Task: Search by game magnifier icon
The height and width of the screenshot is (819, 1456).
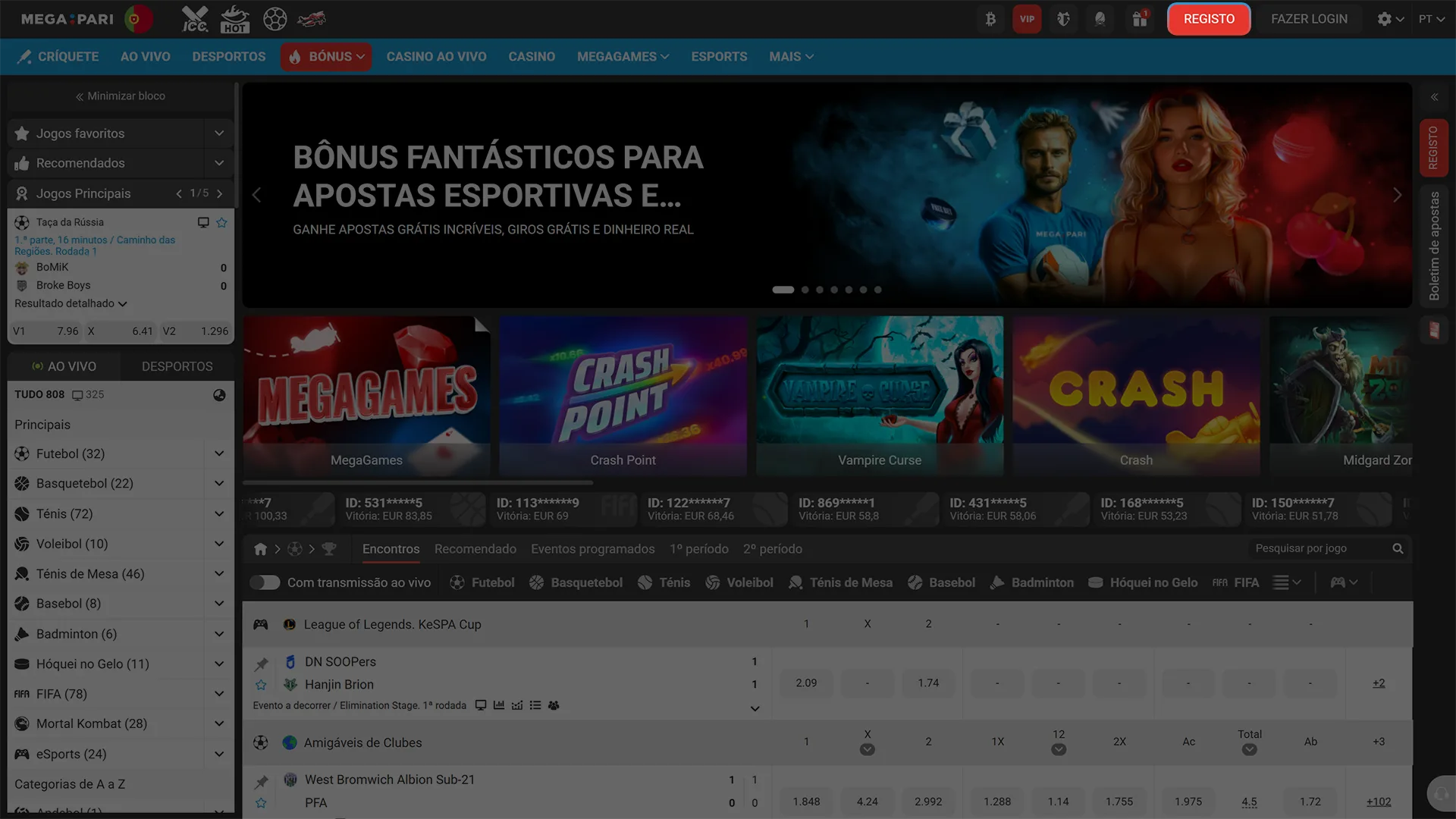Action: (x=1398, y=548)
